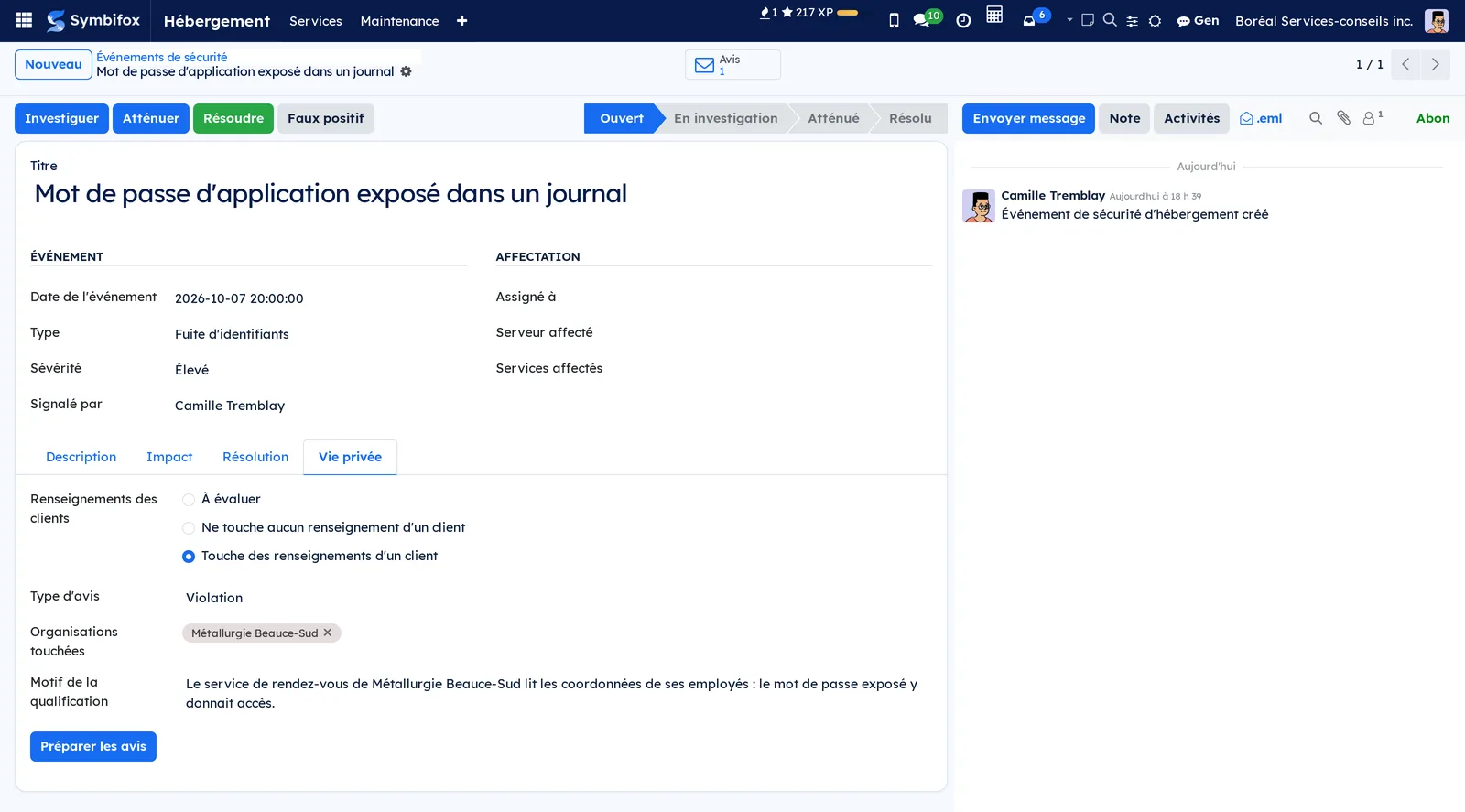1465x812 pixels.
Task: Select the 'À évaluer' radio option
Action: coord(189,500)
